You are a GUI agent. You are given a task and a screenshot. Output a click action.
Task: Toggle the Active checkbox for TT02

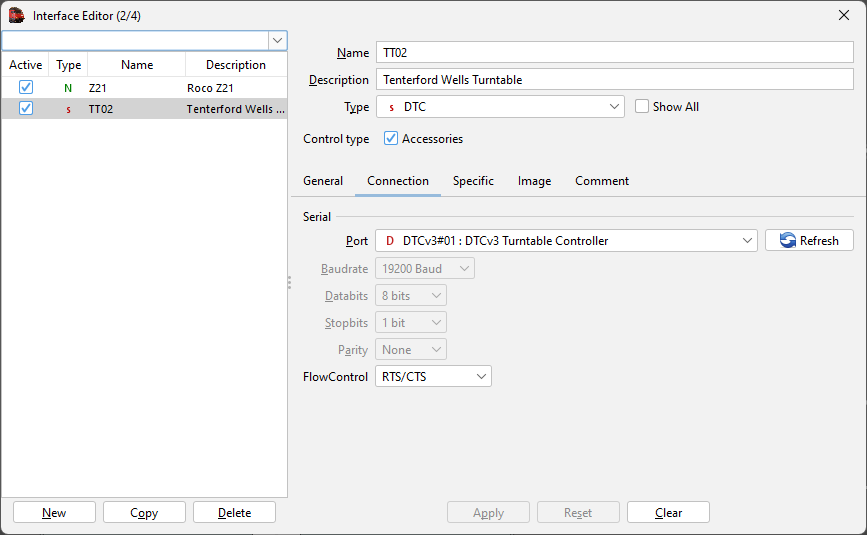click(26, 109)
